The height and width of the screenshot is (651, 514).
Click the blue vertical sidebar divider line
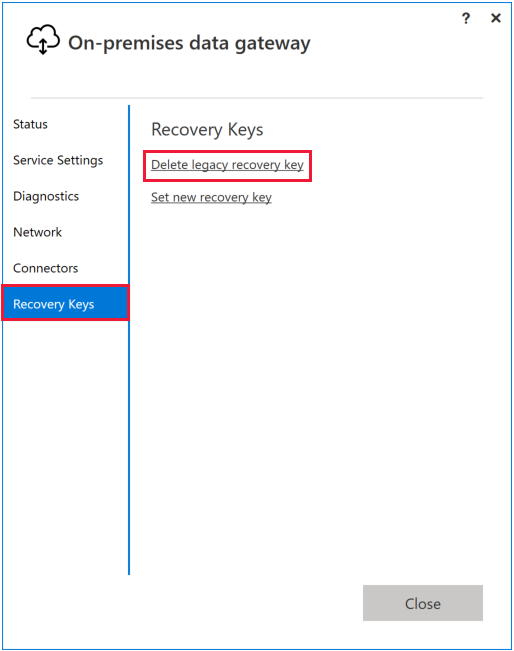(x=129, y=340)
